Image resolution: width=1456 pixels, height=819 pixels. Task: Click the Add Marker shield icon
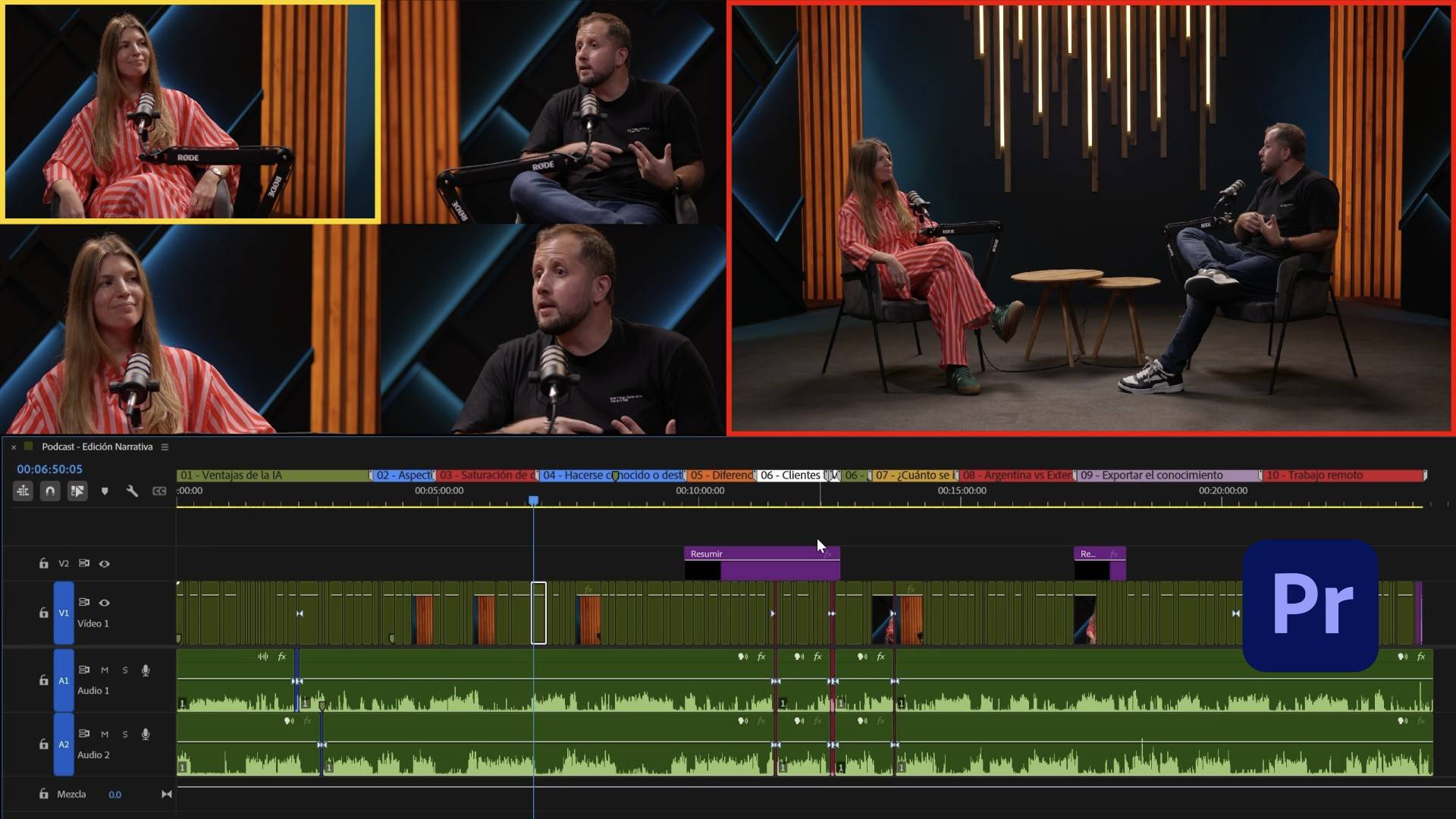(105, 491)
